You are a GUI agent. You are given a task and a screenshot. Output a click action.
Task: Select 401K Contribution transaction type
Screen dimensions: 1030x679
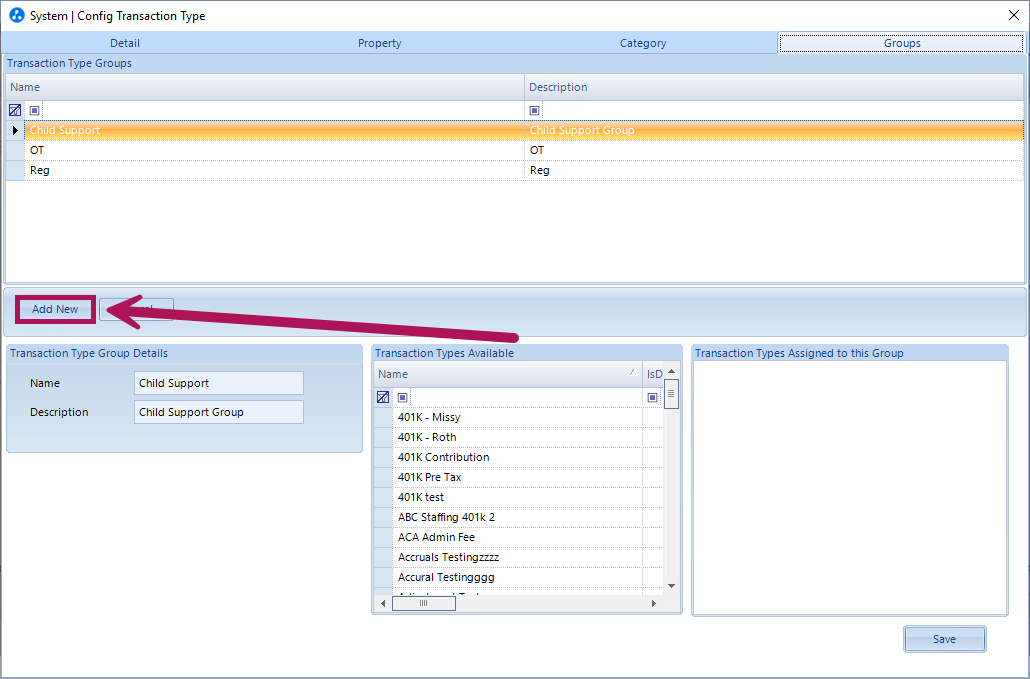click(518, 457)
